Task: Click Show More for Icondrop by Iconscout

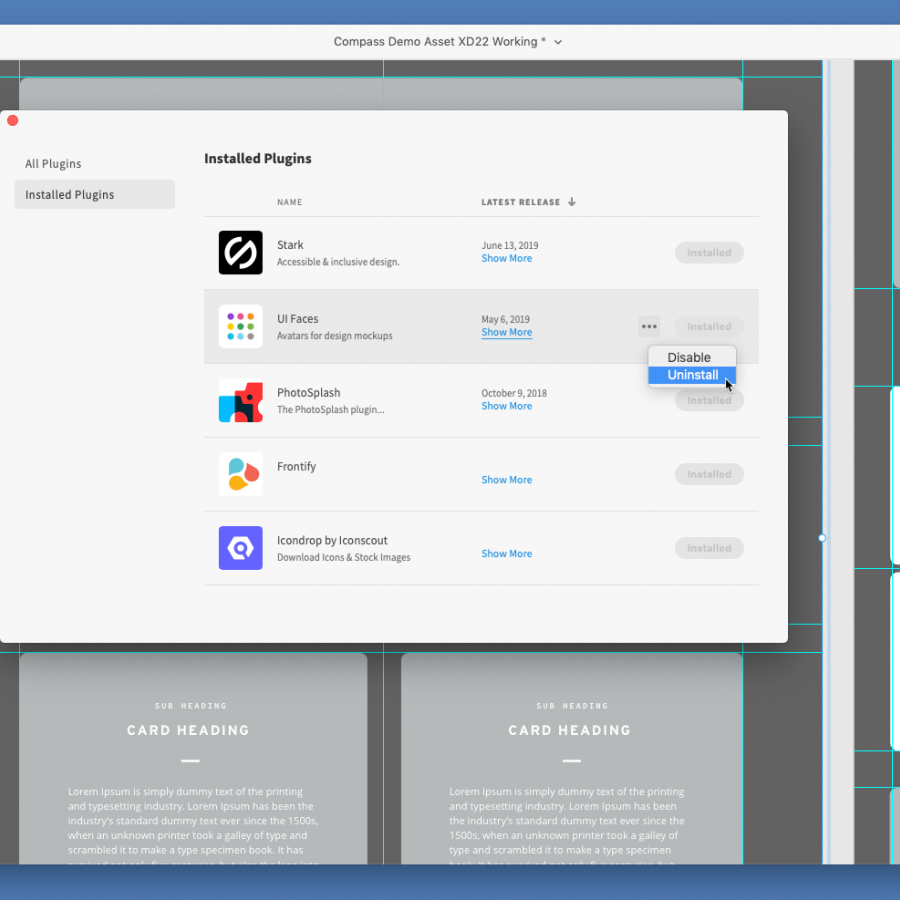Action: (506, 554)
